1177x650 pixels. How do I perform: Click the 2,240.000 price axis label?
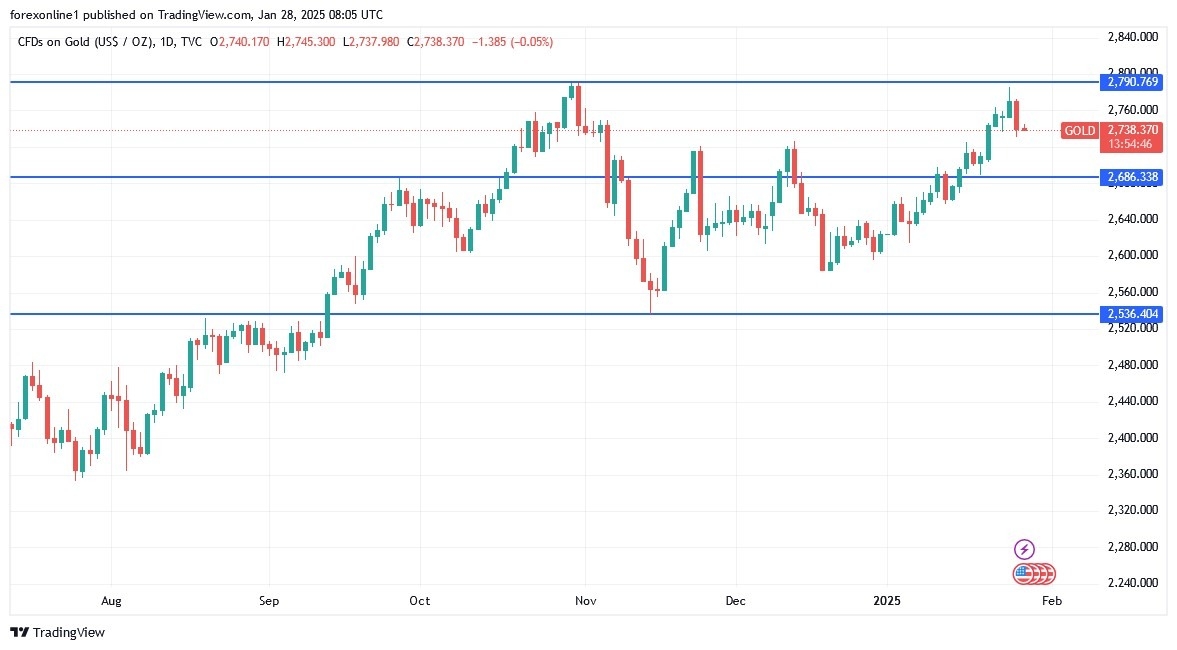(x=1132, y=583)
